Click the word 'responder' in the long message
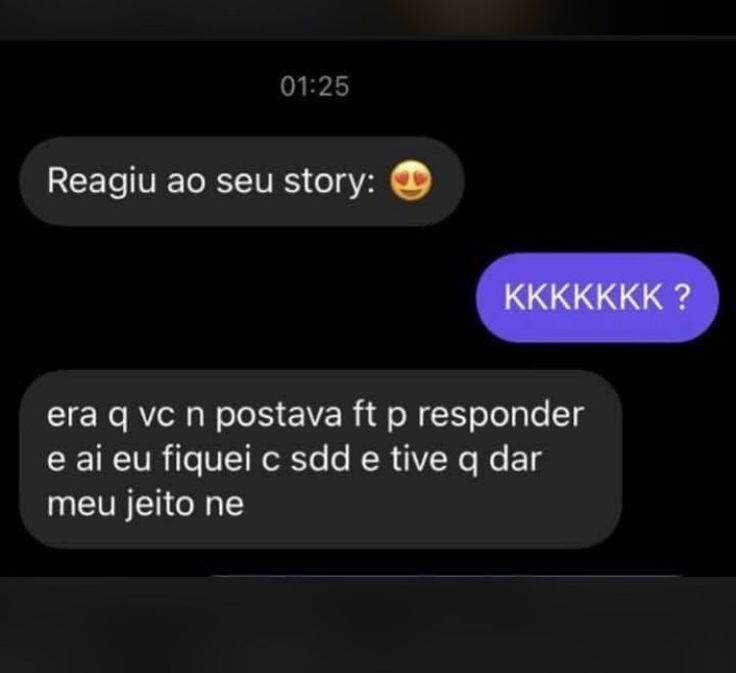The height and width of the screenshot is (673, 736). [501, 416]
